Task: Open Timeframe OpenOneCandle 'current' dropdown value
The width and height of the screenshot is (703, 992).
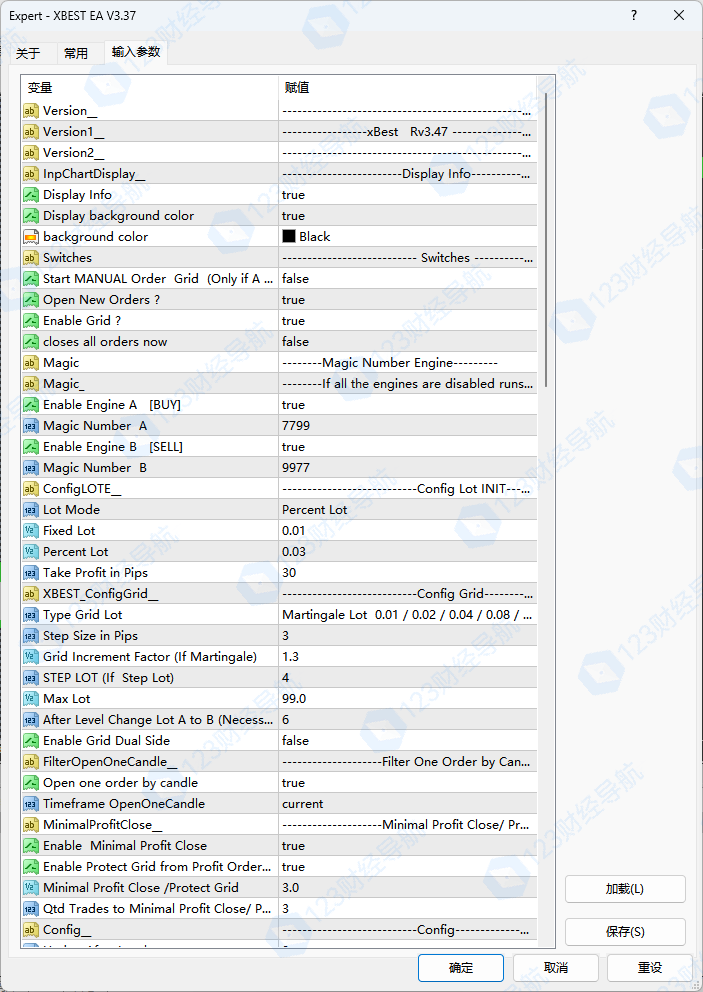Action: pyautogui.click(x=407, y=803)
